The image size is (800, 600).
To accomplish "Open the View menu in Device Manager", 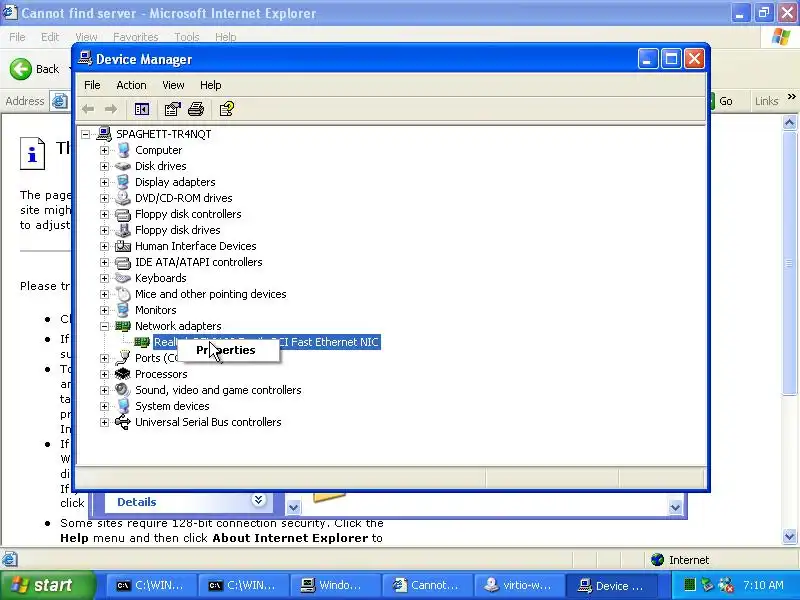I will pos(173,85).
